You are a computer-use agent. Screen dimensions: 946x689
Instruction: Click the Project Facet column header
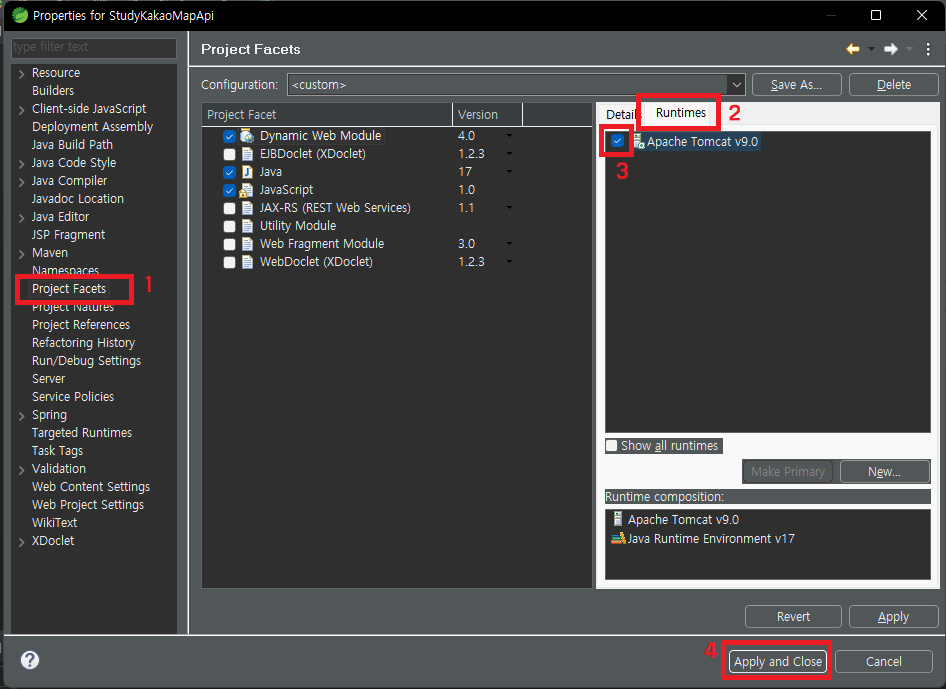tap(327, 115)
